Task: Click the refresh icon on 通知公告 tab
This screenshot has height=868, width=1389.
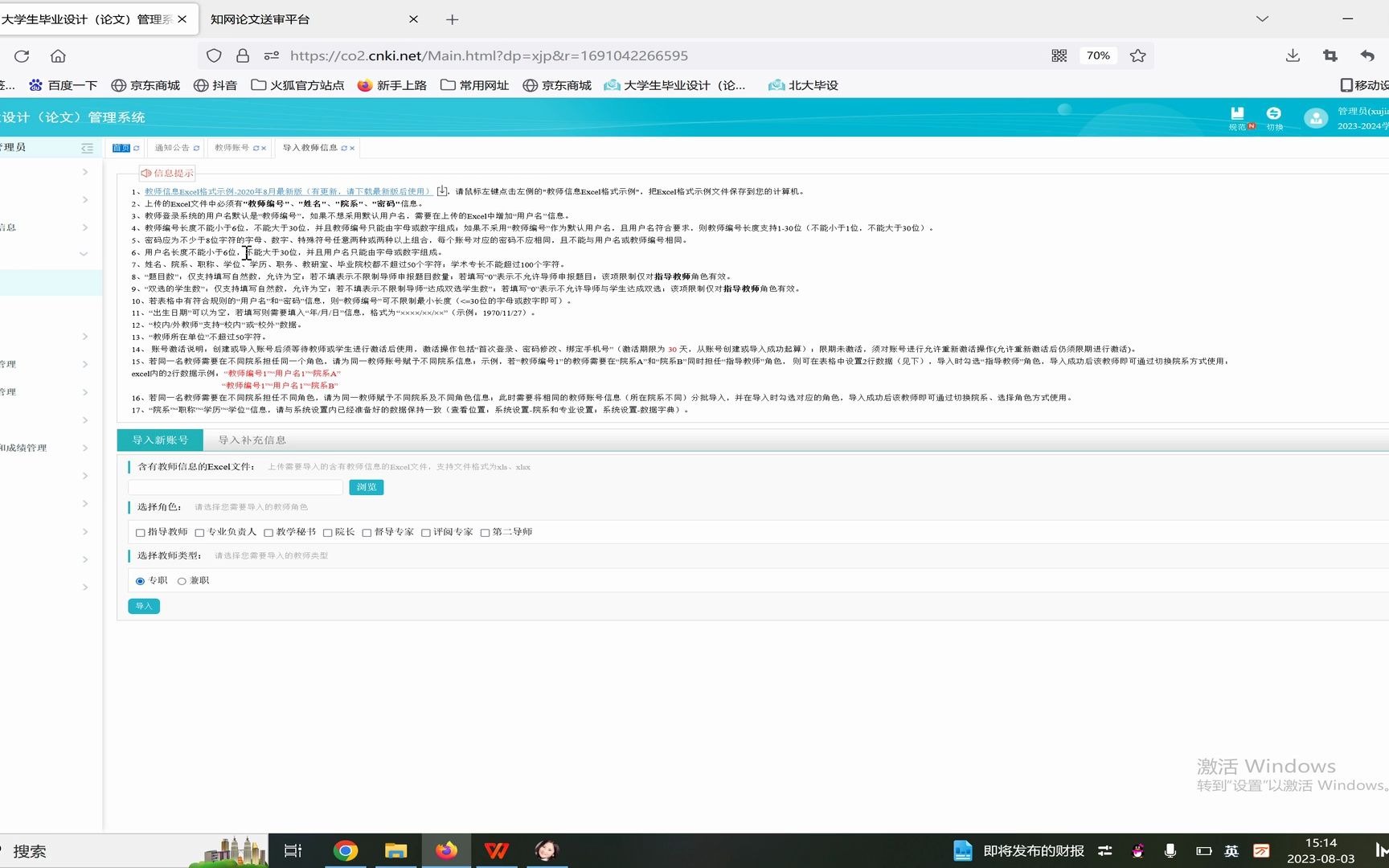Action: [195, 148]
